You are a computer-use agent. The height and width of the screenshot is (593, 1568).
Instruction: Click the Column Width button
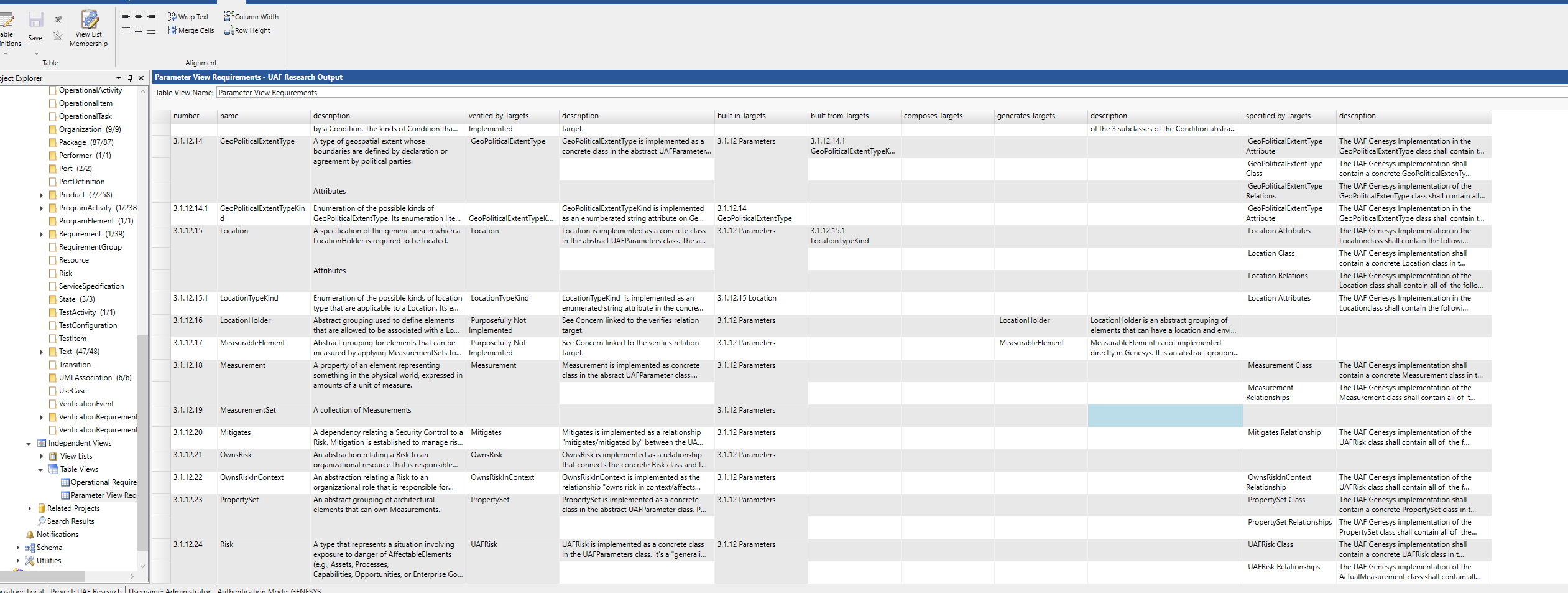(x=252, y=17)
